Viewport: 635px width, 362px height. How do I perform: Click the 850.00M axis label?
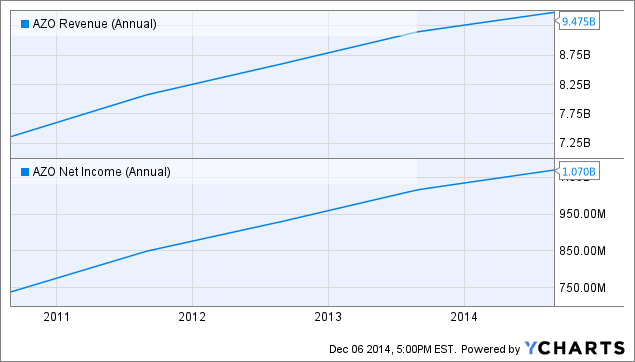coord(582,251)
